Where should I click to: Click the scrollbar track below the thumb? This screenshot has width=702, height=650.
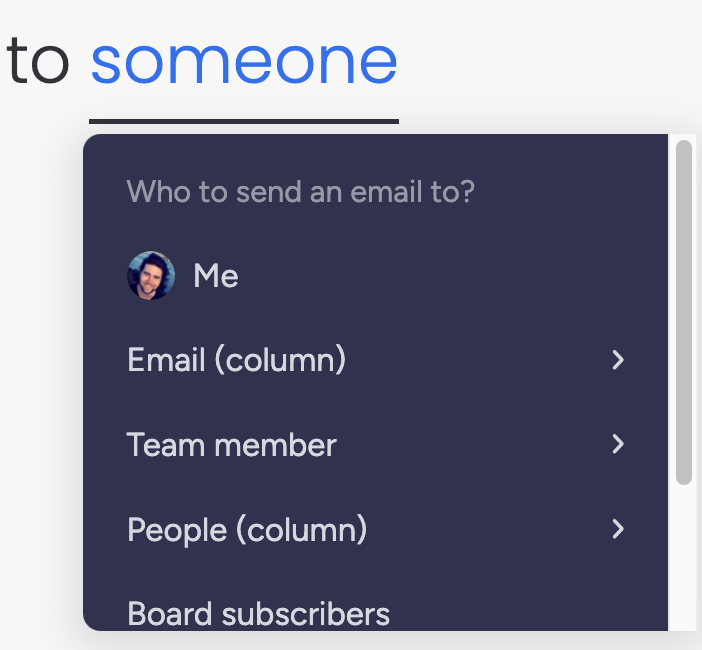pyautogui.click(x=684, y=557)
